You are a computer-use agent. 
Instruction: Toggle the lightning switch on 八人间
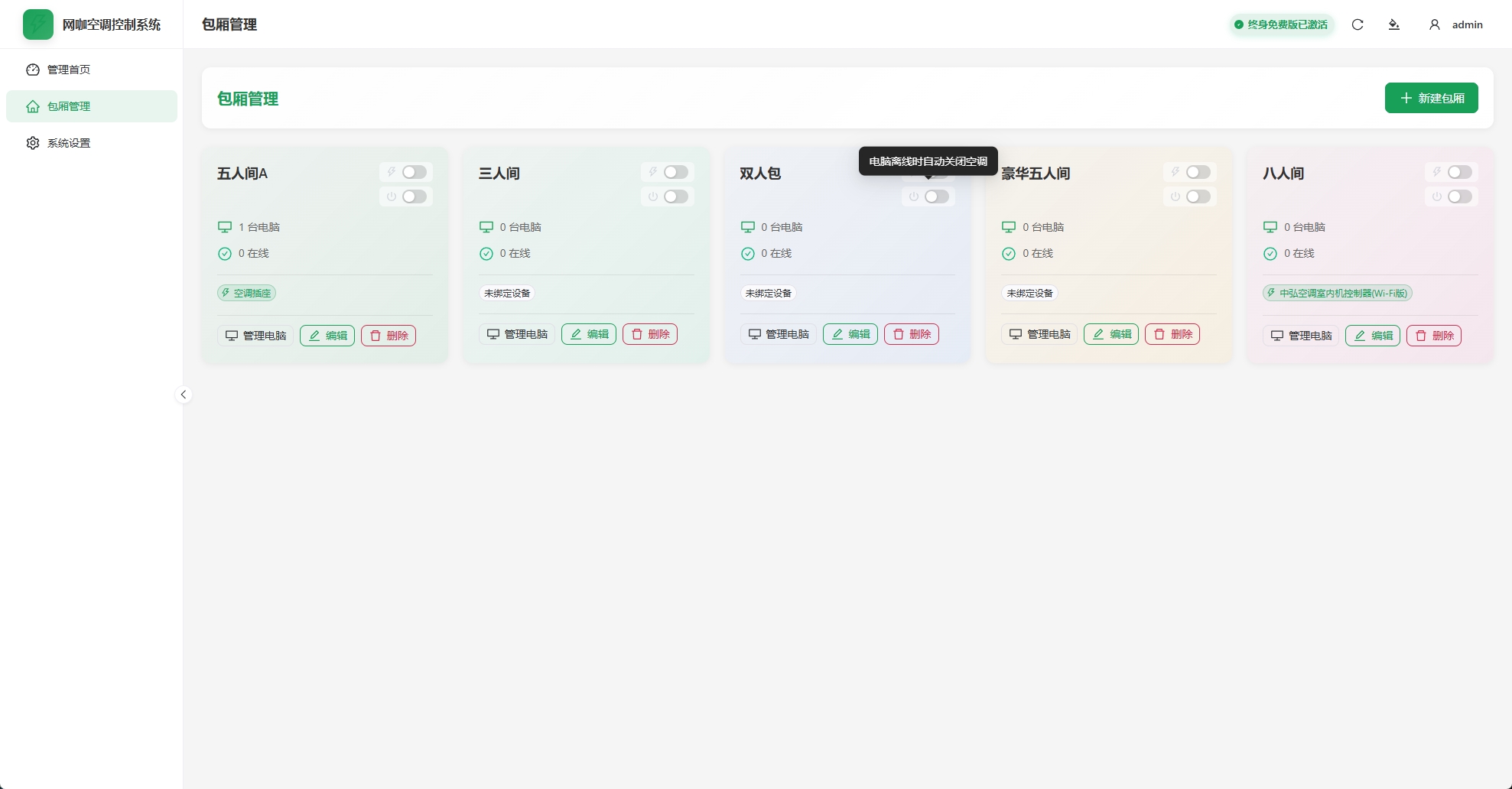point(1459,172)
